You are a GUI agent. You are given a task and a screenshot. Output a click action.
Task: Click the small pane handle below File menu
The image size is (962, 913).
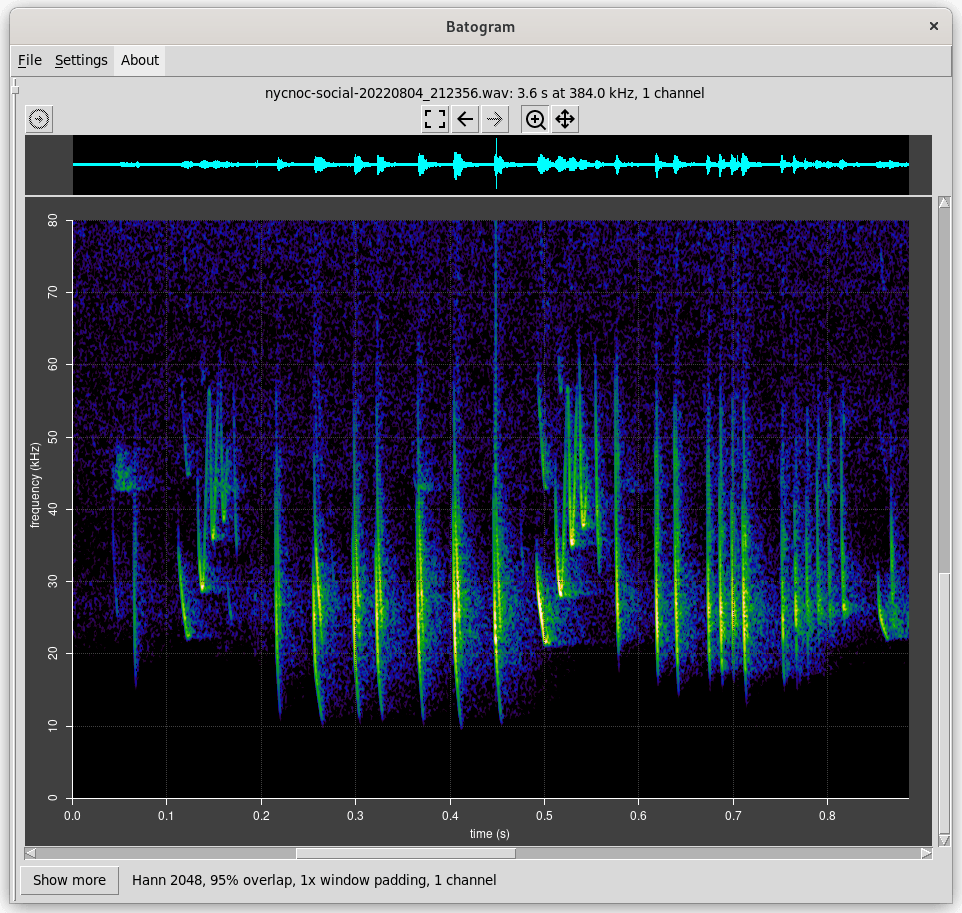point(15,91)
